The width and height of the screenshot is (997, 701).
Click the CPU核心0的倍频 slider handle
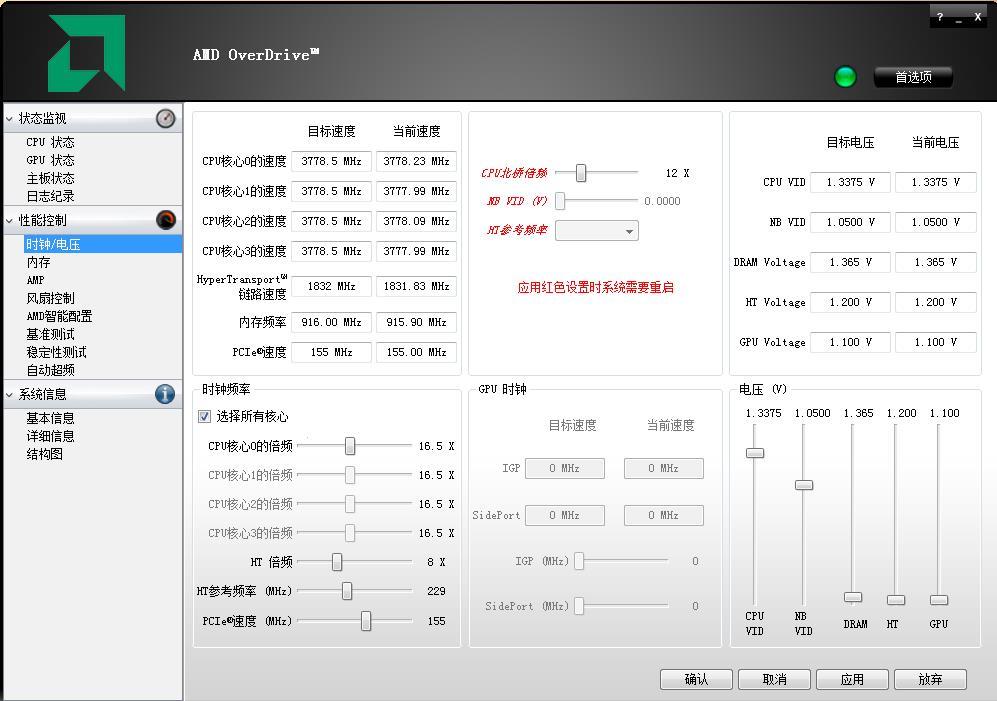(350, 446)
